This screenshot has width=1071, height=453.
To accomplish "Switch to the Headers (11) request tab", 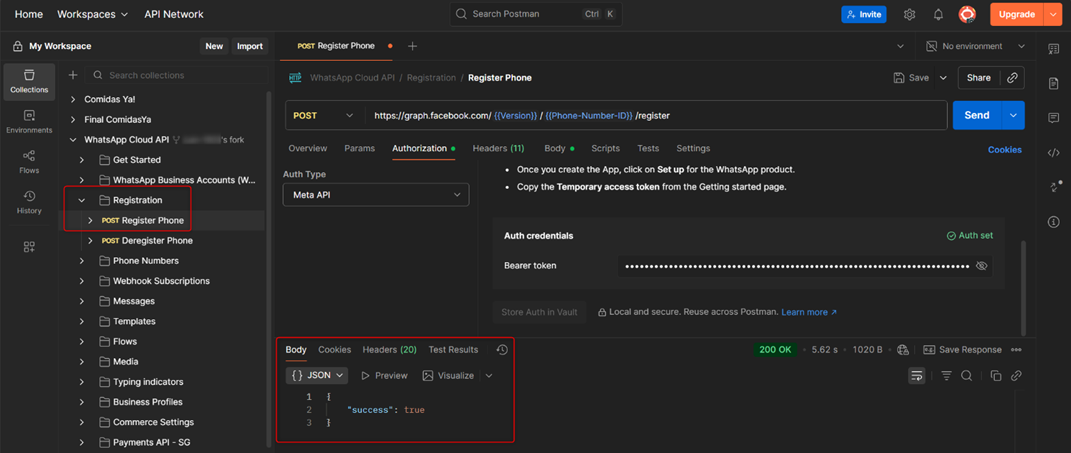I will [x=497, y=149].
